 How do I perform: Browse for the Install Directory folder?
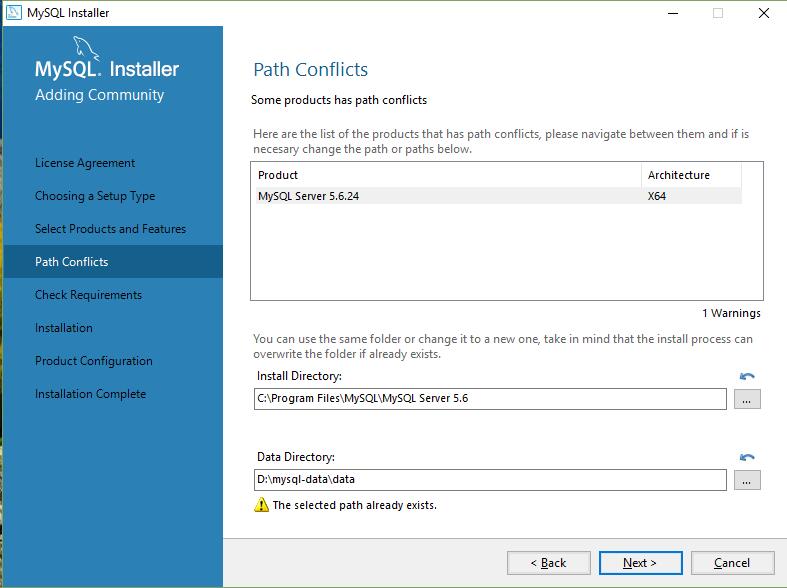pyautogui.click(x=746, y=399)
